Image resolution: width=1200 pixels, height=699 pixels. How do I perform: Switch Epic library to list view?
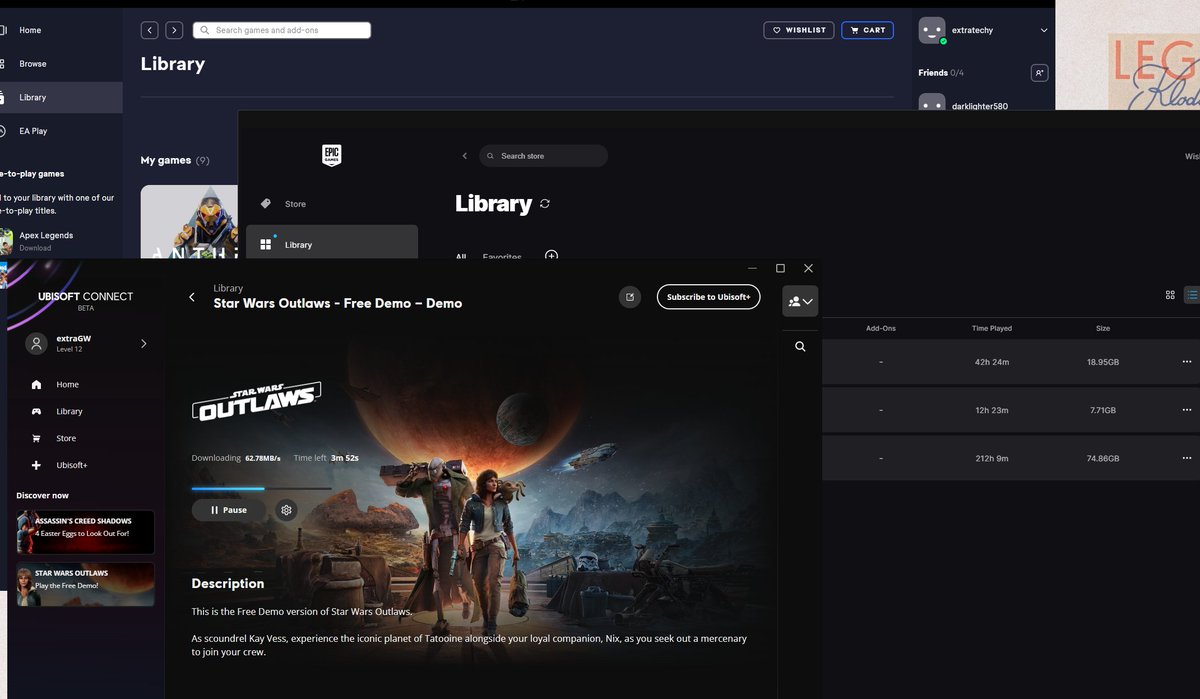(x=1192, y=295)
